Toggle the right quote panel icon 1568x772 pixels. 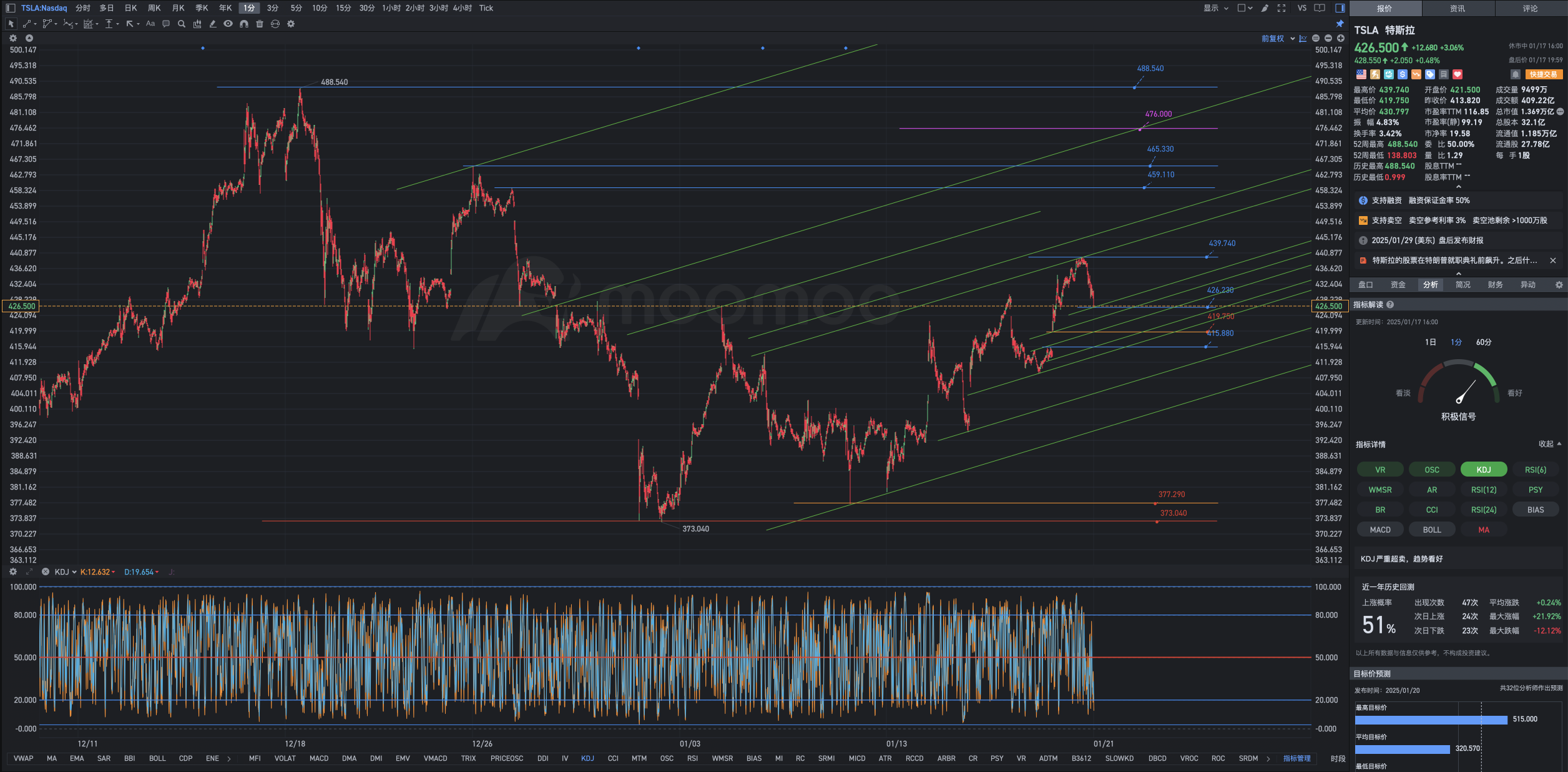click(1340, 8)
